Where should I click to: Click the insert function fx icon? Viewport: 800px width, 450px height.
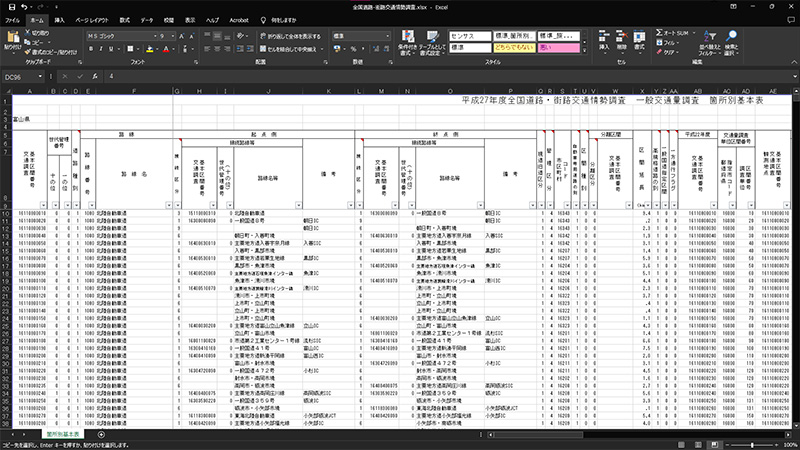tap(97, 76)
